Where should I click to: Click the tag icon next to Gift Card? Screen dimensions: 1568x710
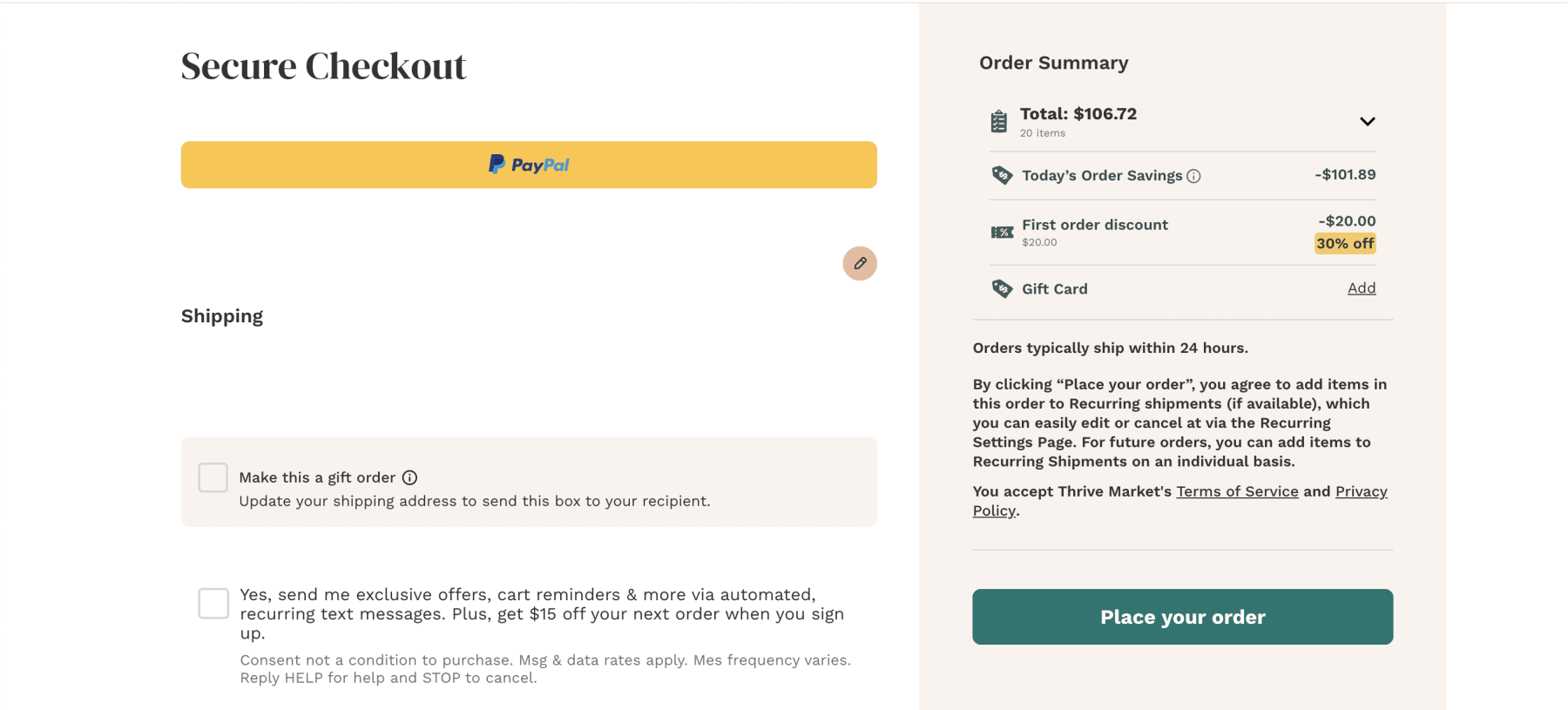[x=1002, y=288]
